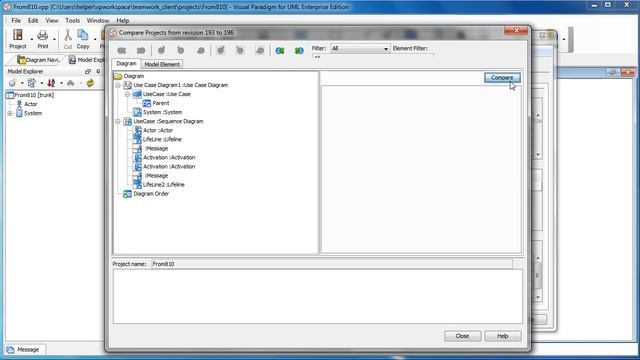Select the Diagram tab in compare dialog
Screen dimensions: 640x360
tap(126, 64)
